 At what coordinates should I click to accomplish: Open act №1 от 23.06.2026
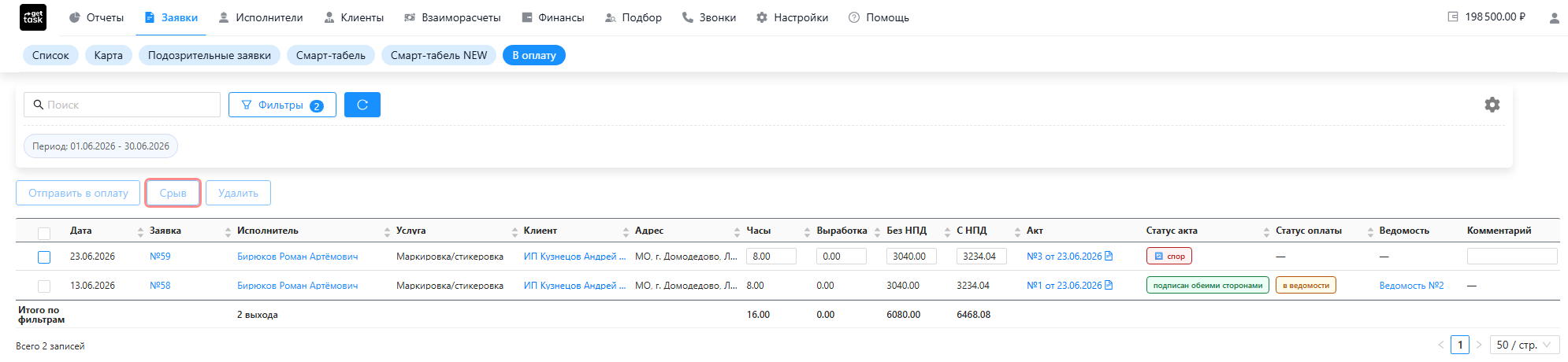1065,286
